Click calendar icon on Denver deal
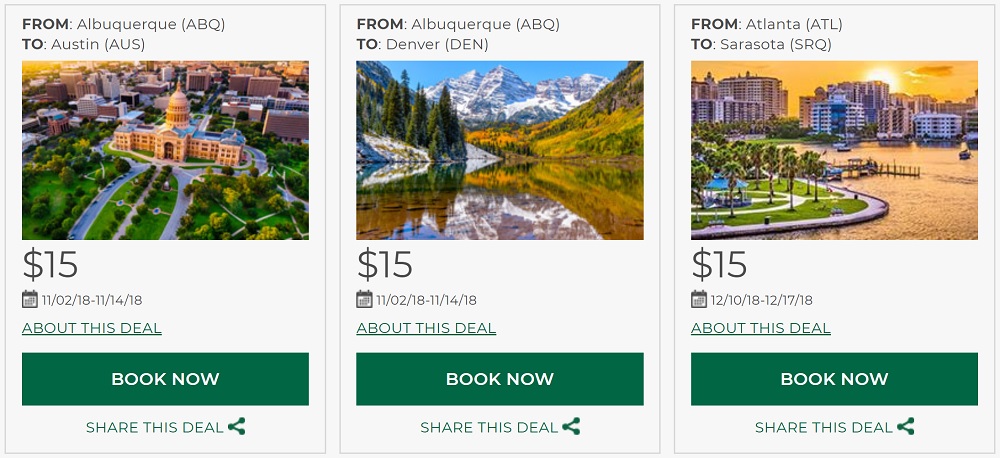Image resolution: width=1000 pixels, height=458 pixels. pyautogui.click(x=364, y=299)
